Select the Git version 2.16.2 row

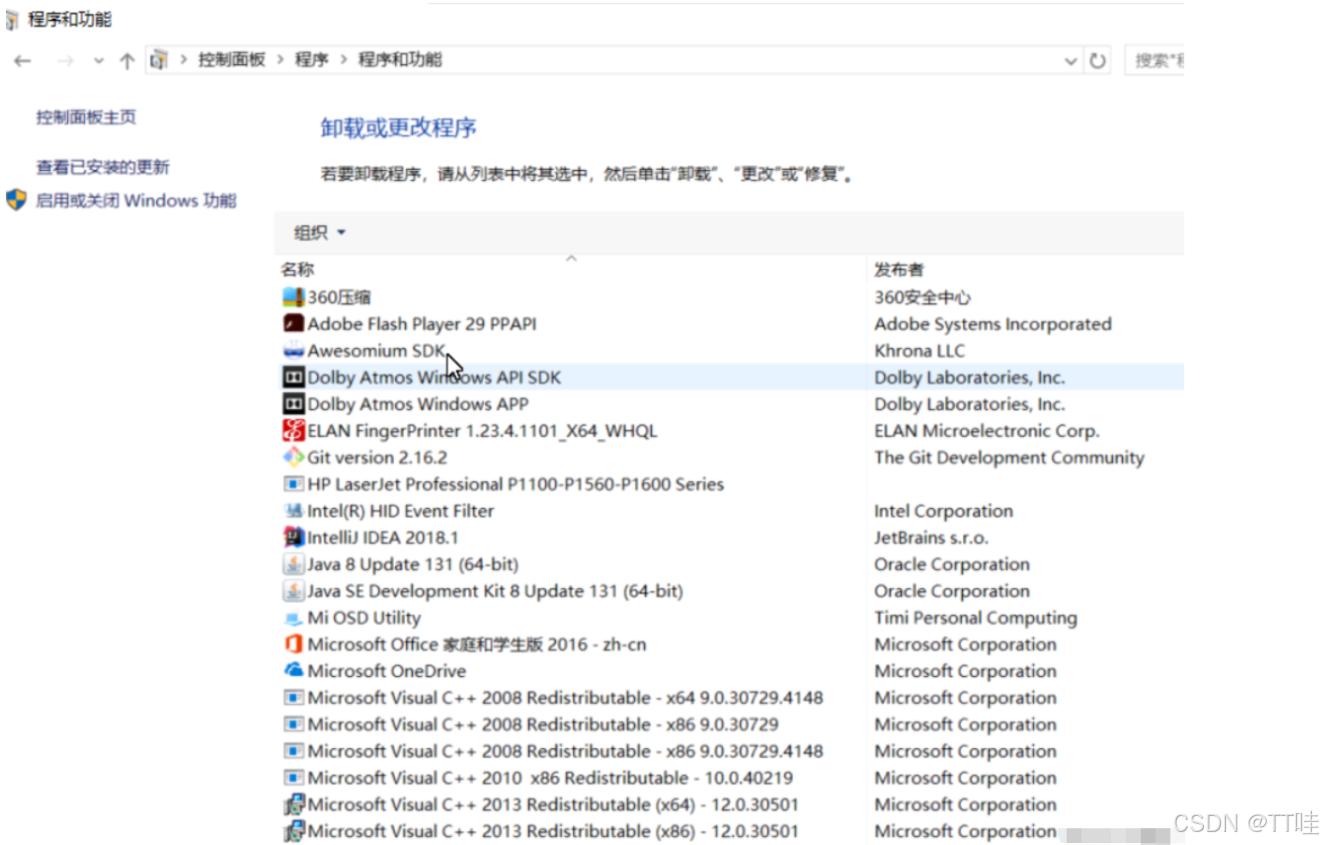click(730, 457)
